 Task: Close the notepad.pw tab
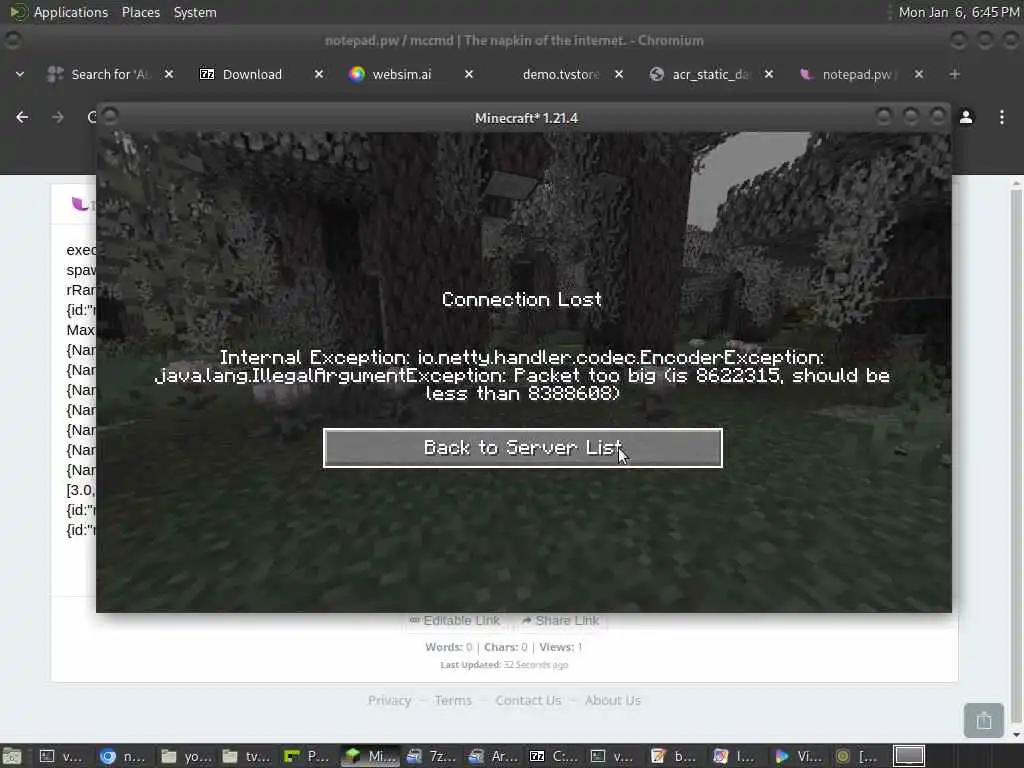(x=919, y=74)
